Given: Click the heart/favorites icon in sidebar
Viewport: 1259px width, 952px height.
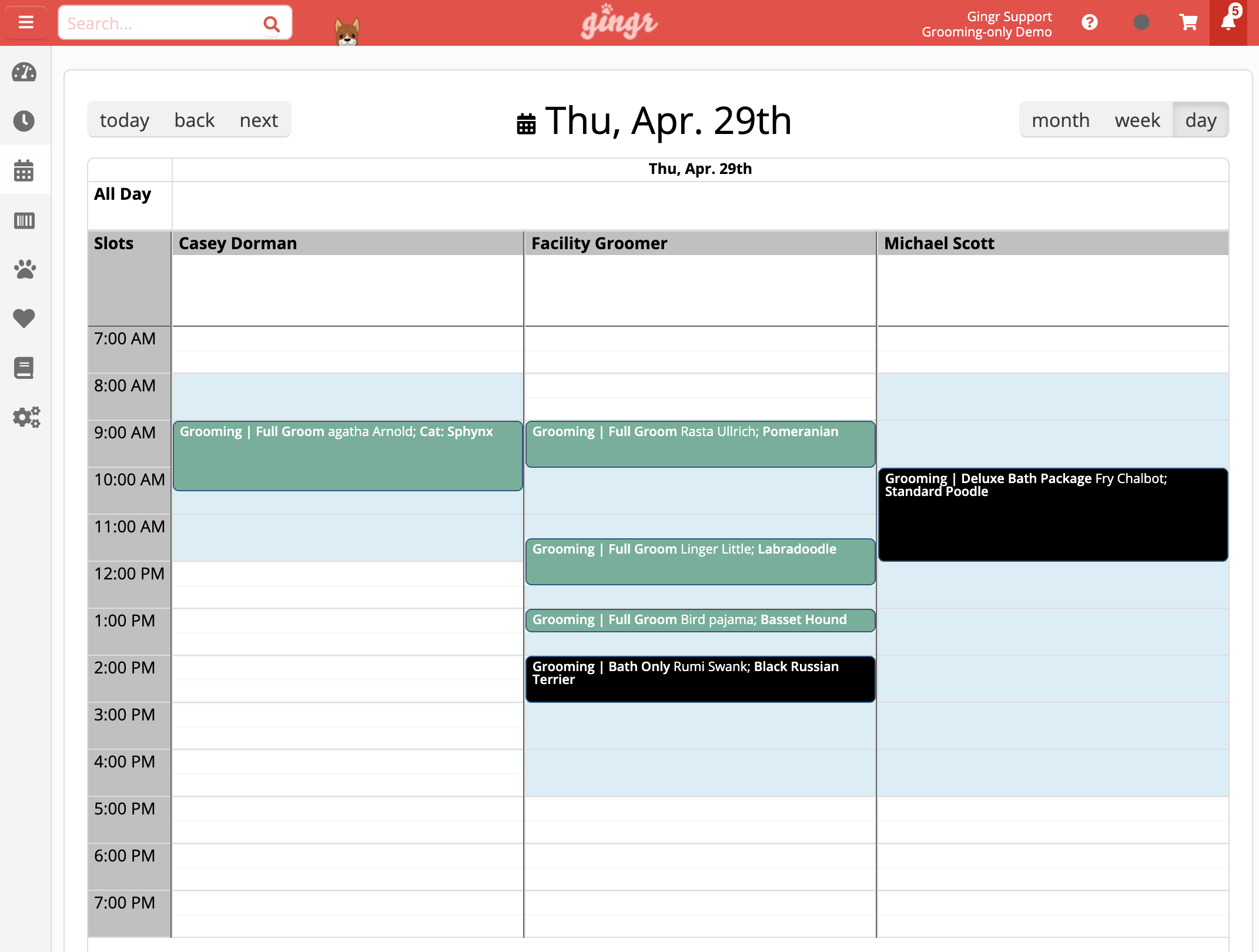Looking at the screenshot, I should 25,319.
